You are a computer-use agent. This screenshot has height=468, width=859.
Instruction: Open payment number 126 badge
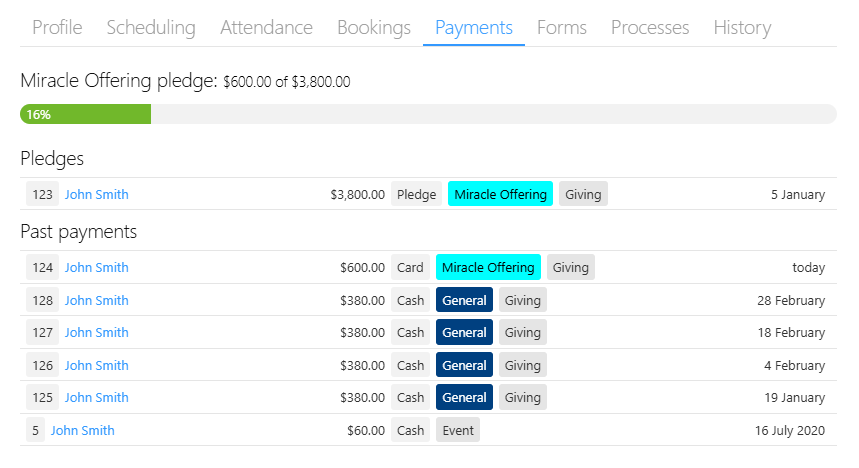[42, 365]
